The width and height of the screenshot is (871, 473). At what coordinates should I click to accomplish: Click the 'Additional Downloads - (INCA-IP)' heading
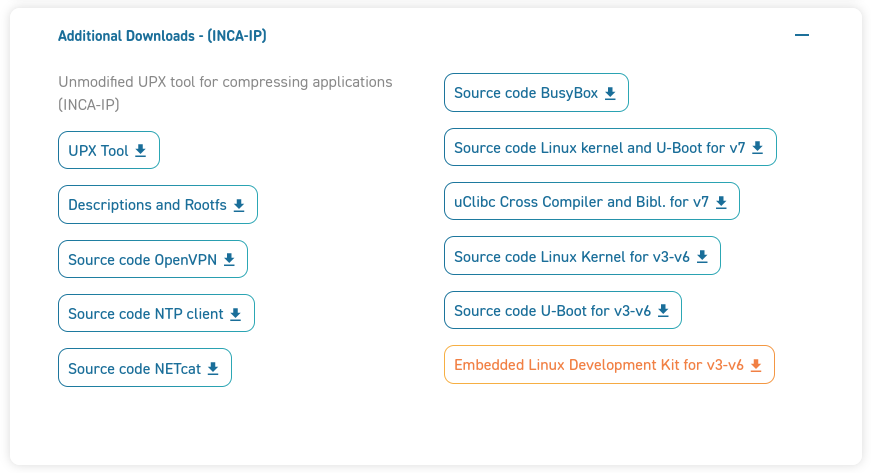[162, 36]
